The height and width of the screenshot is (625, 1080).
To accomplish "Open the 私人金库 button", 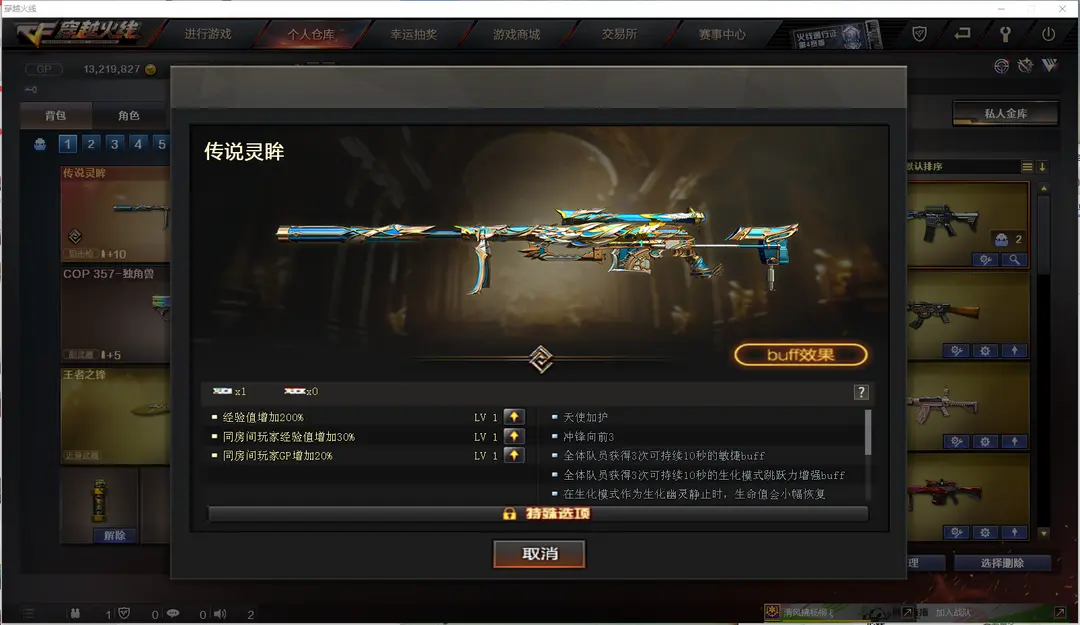I will [x=1006, y=114].
